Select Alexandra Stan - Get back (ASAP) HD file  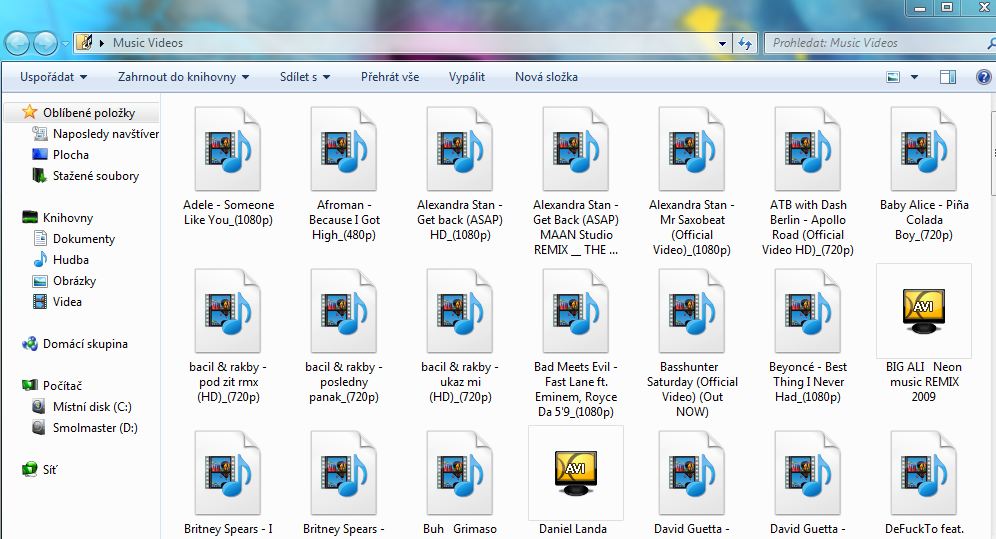tap(459, 175)
